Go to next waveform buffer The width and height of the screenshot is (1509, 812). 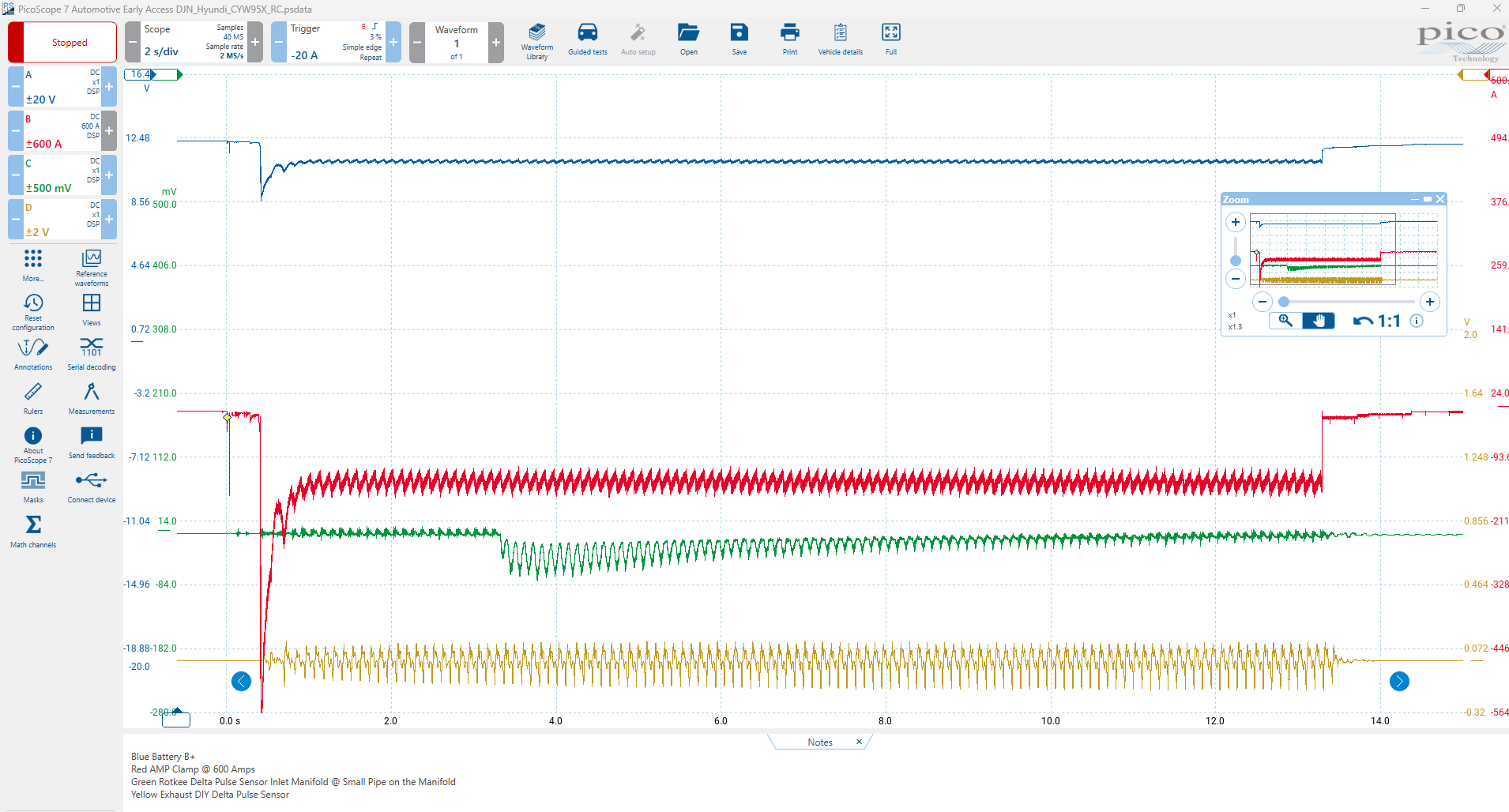[x=496, y=42]
